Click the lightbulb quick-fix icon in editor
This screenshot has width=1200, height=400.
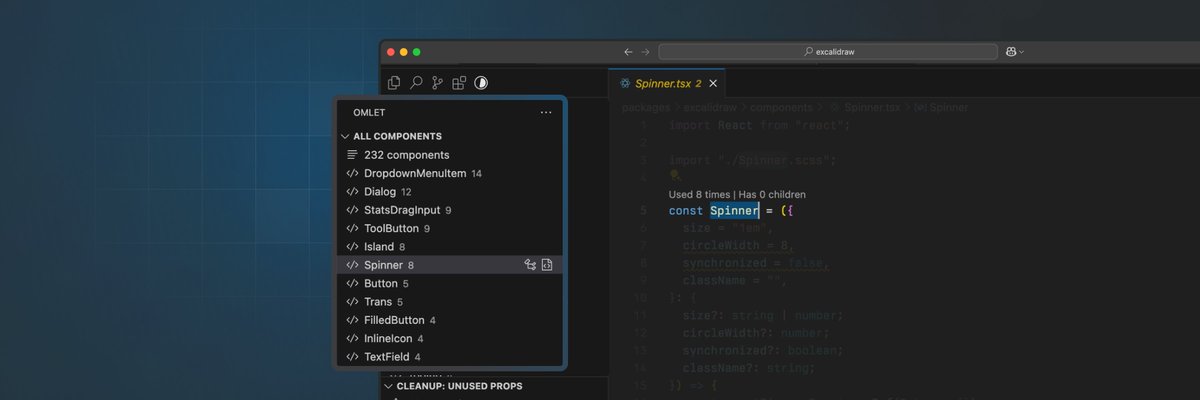coord(675,174)
